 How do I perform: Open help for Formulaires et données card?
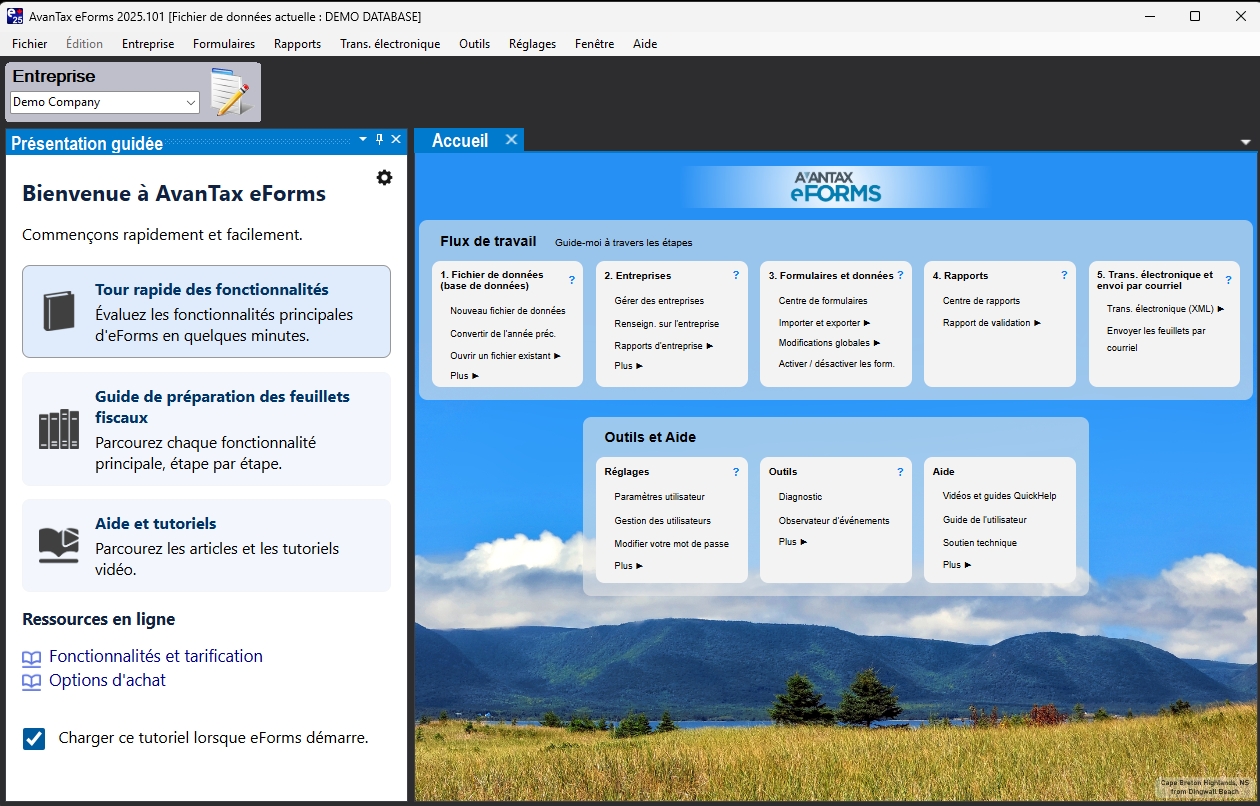pyautogui.click(x=900, y=275)
